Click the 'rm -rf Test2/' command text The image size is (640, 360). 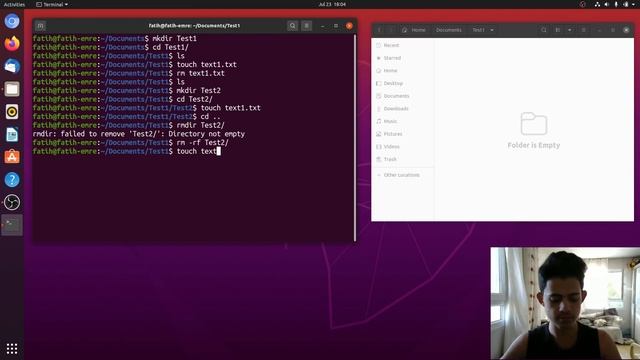pyautogui.click(x=202, y=142)
